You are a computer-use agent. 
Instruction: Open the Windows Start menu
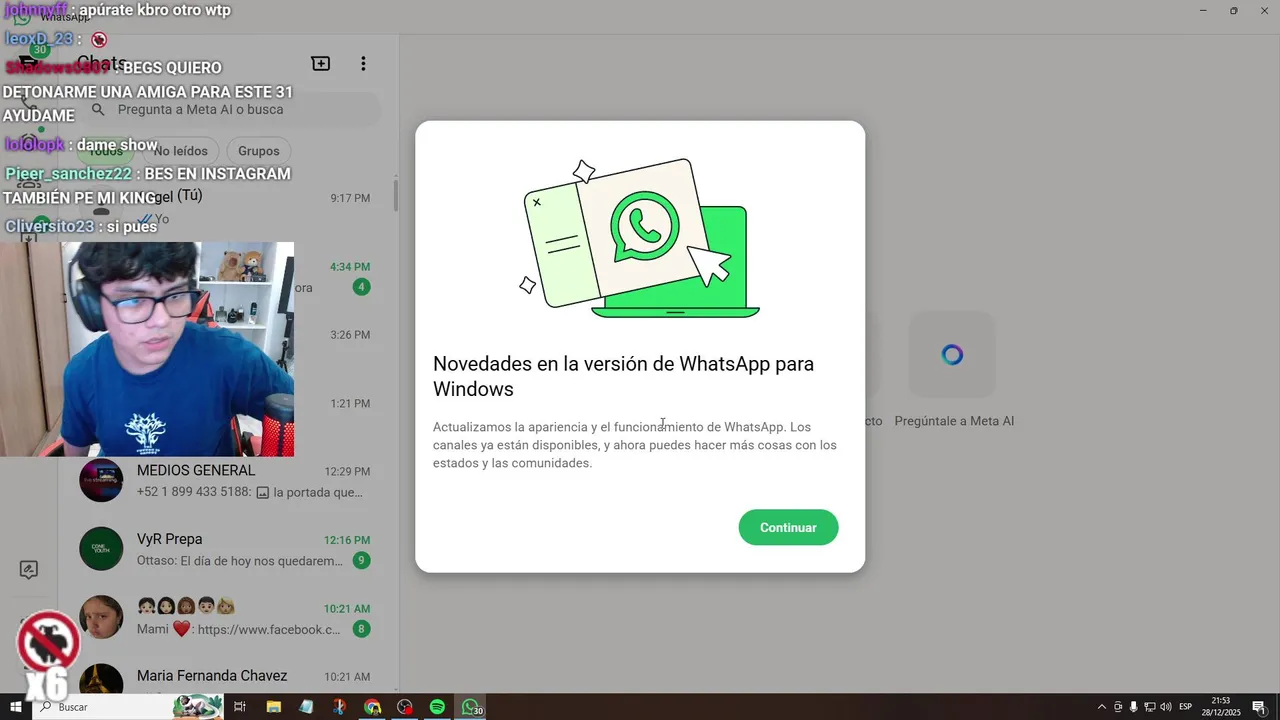click(x=16, y=707)
